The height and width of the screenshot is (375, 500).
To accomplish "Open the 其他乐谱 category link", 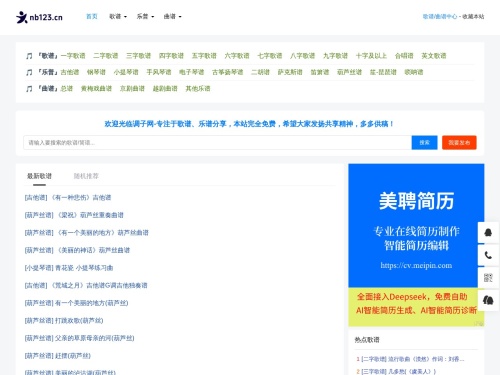I will 198,88.
